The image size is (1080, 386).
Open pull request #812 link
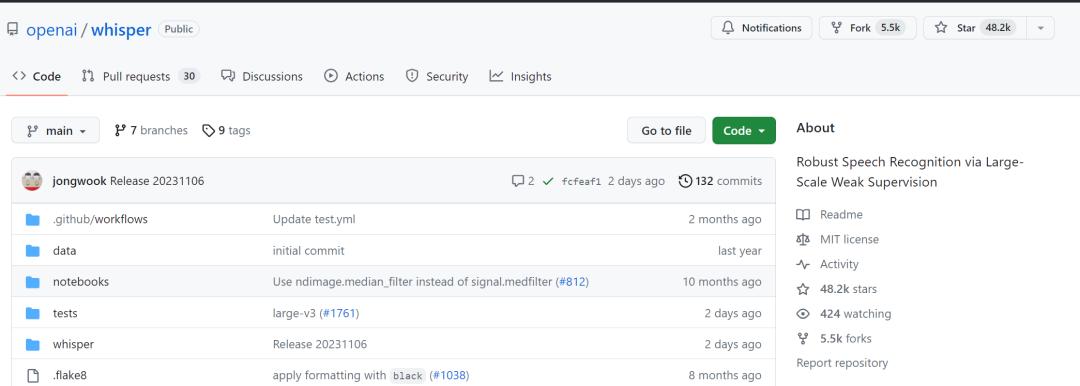click(572, 282)
